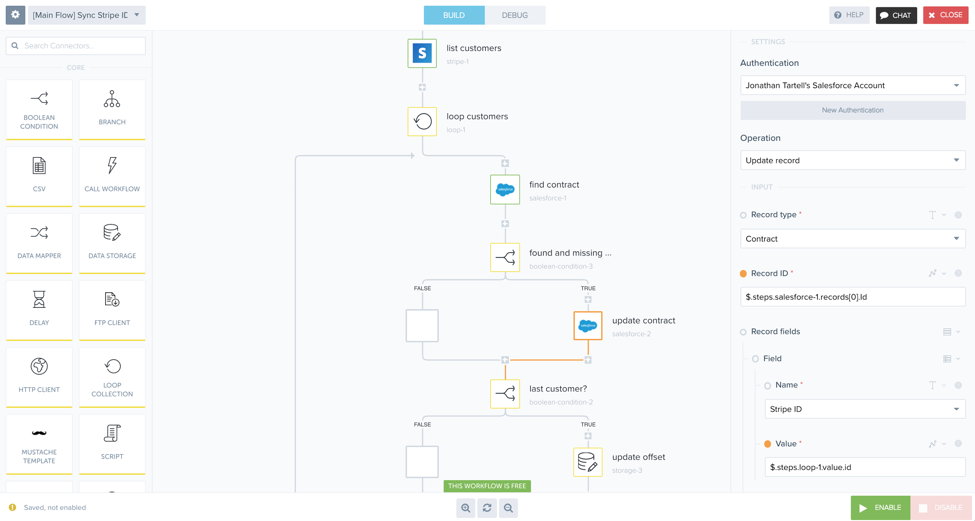Open the Authentication account dropdown
975x521 pixels.
[x=853, y=85]
